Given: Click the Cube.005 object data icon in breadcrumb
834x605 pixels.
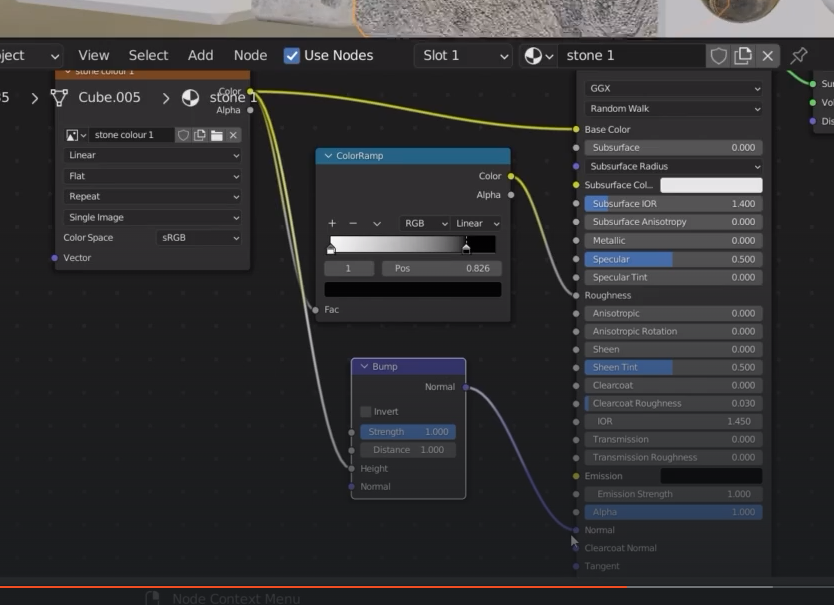Looking at the screenshot, I should coord(59,97).
